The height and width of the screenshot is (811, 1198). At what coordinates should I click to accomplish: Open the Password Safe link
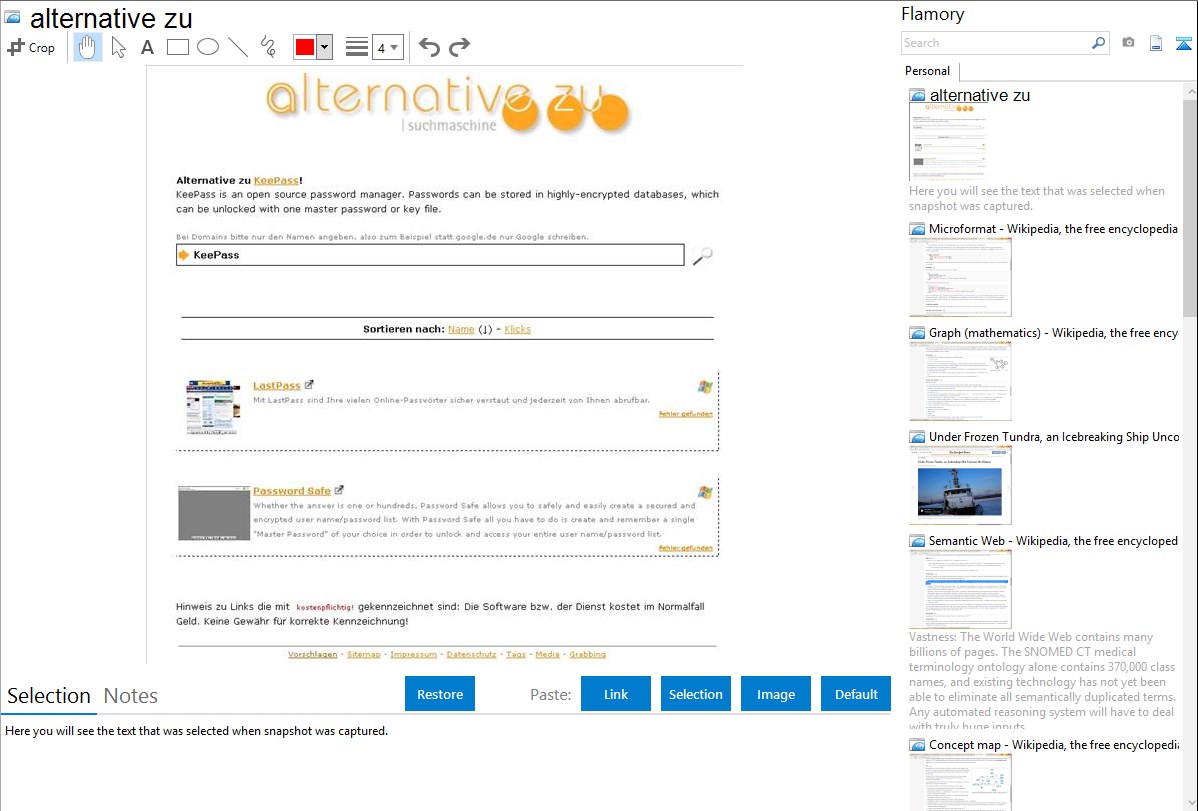292,491
